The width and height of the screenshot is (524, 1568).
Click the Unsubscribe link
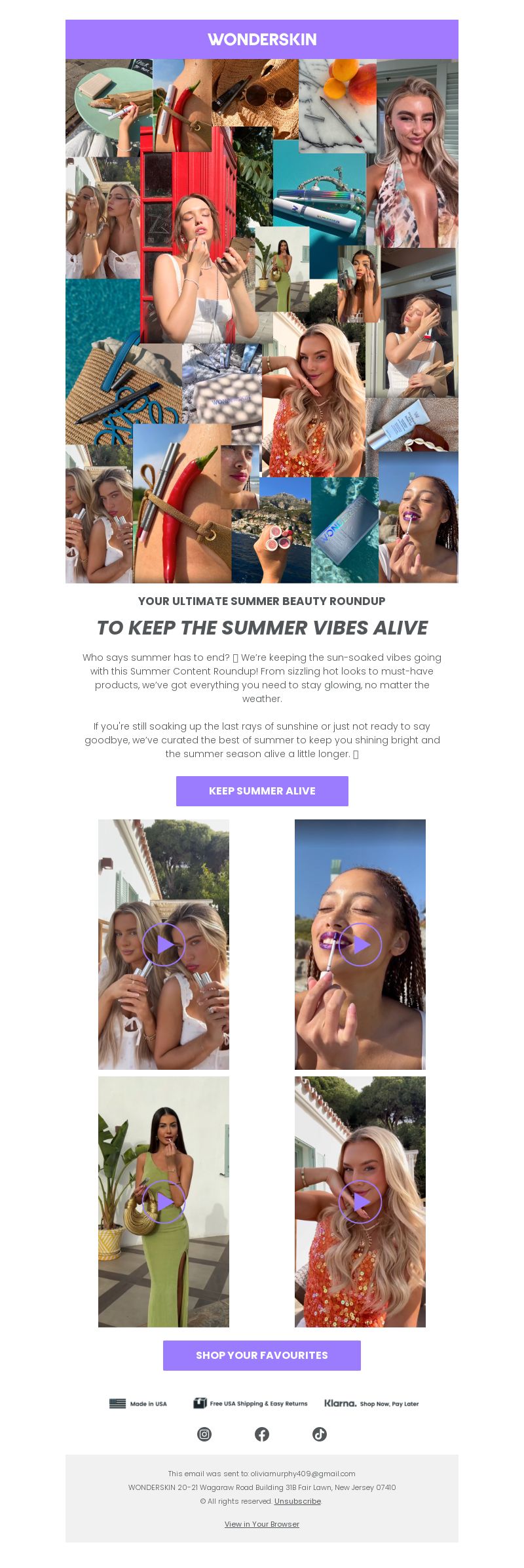click(x=297, y=1501)
